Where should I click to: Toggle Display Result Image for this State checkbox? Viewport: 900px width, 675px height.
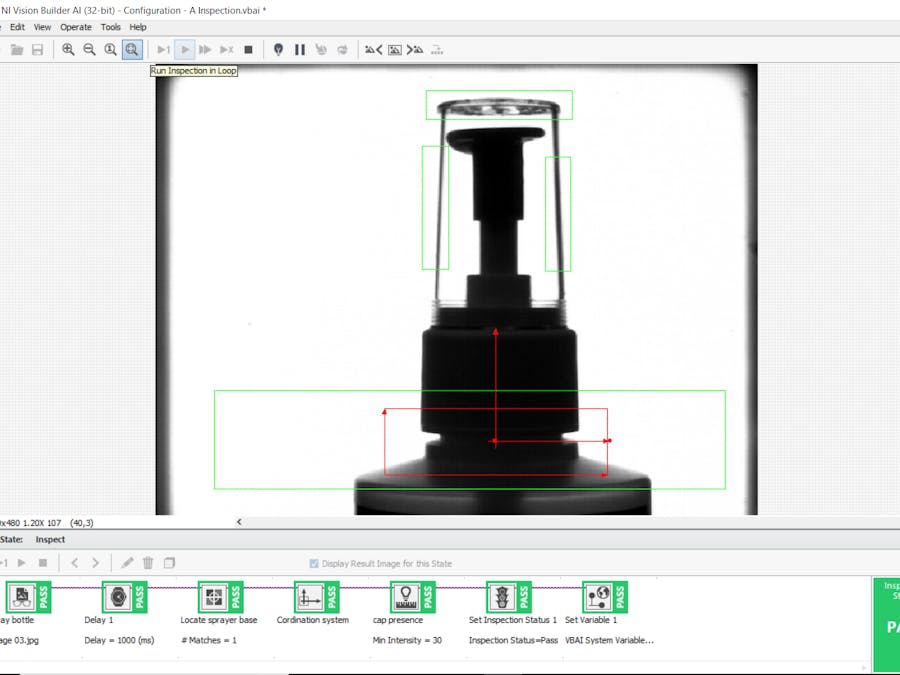[x=314, y=564]
